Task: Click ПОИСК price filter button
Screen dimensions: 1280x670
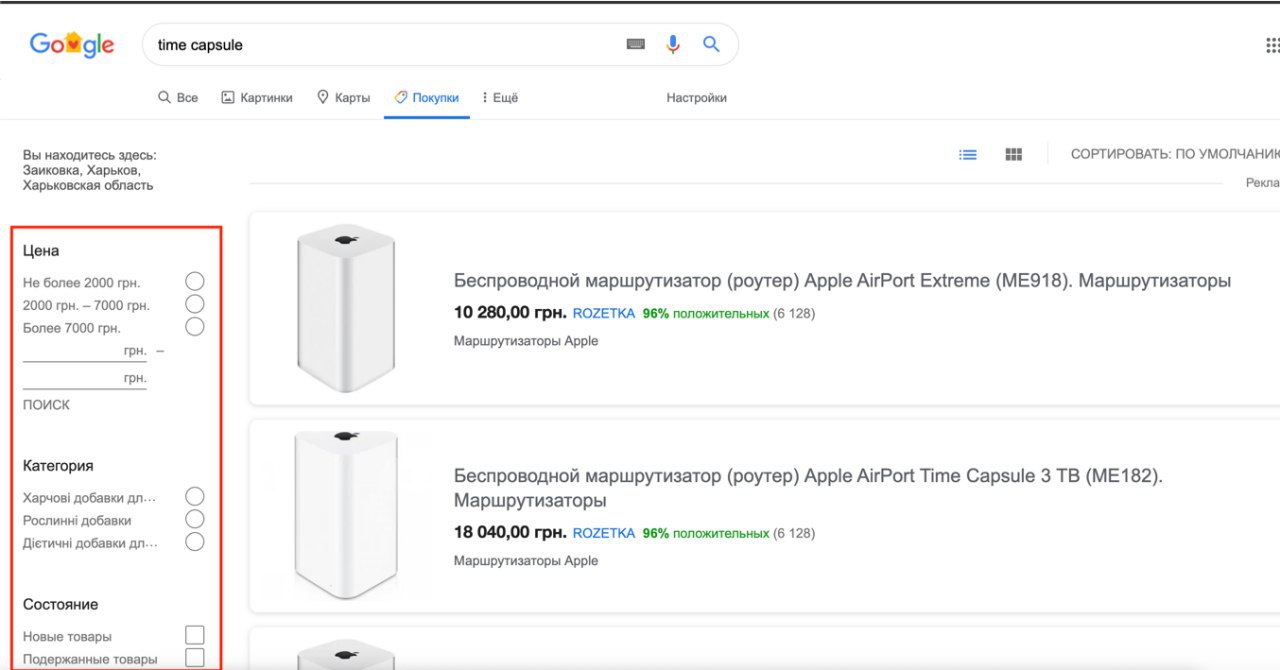Action: pos(47,405)
